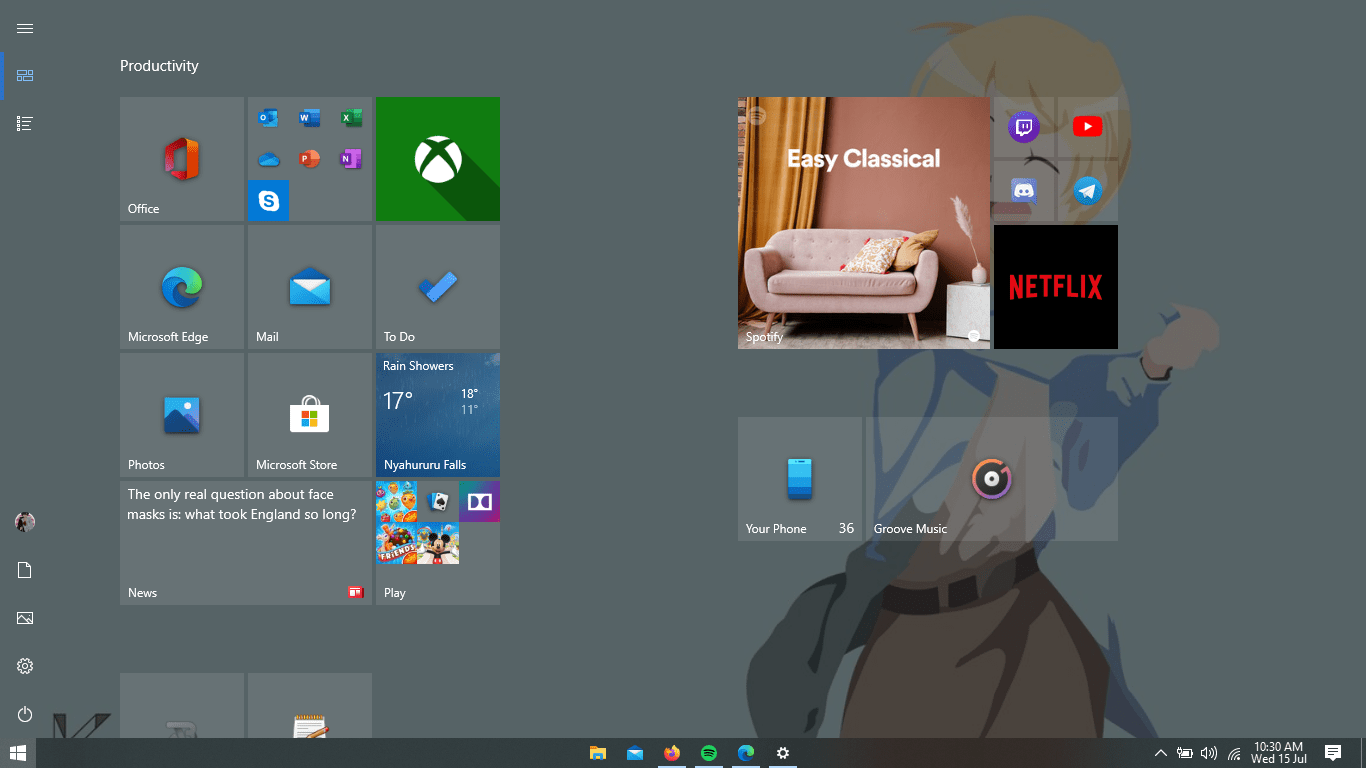
Task: Open the Wi-Fi network tray icon
Action: click(1234, 753)
